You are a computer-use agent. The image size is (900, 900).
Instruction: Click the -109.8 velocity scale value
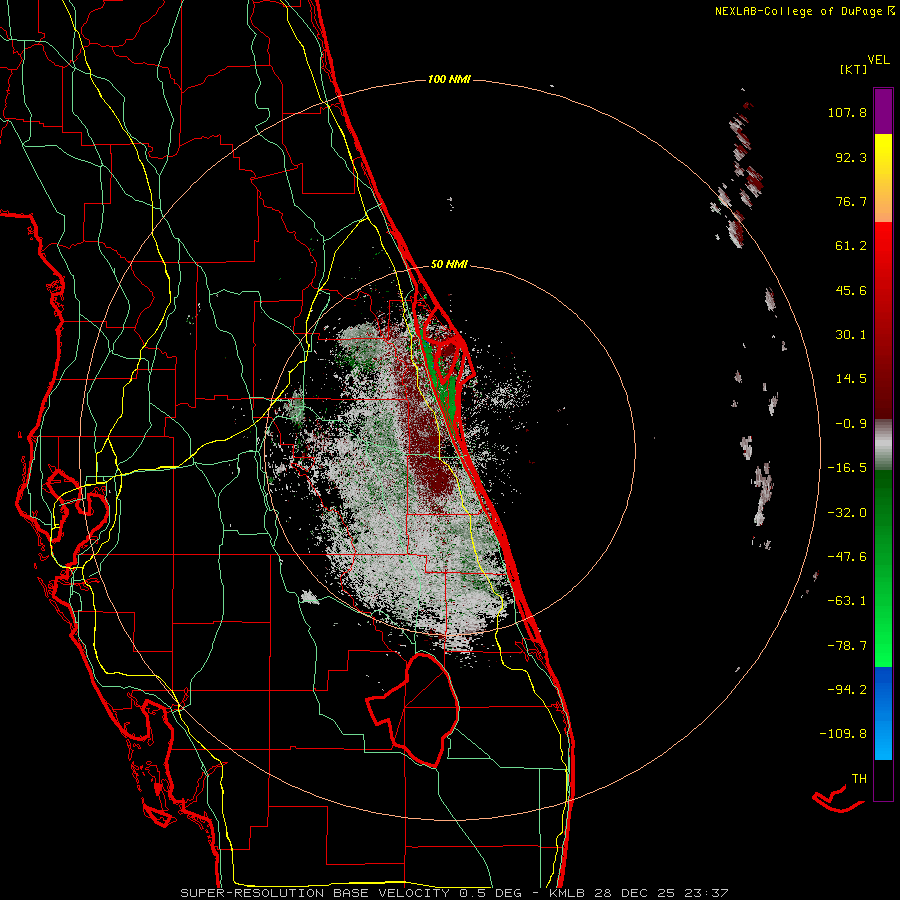click(843, 734)
